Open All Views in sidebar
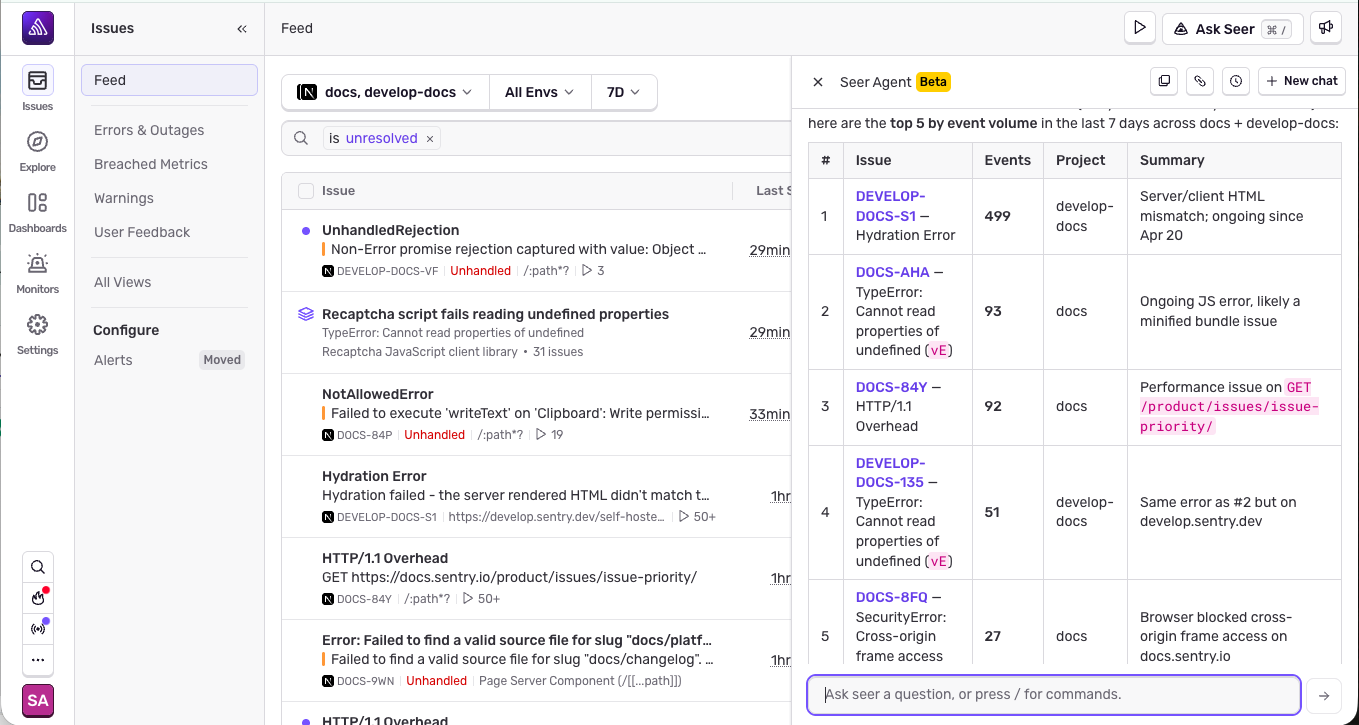This screenshot has width=1359, height=725. click(x=123, y=282)
